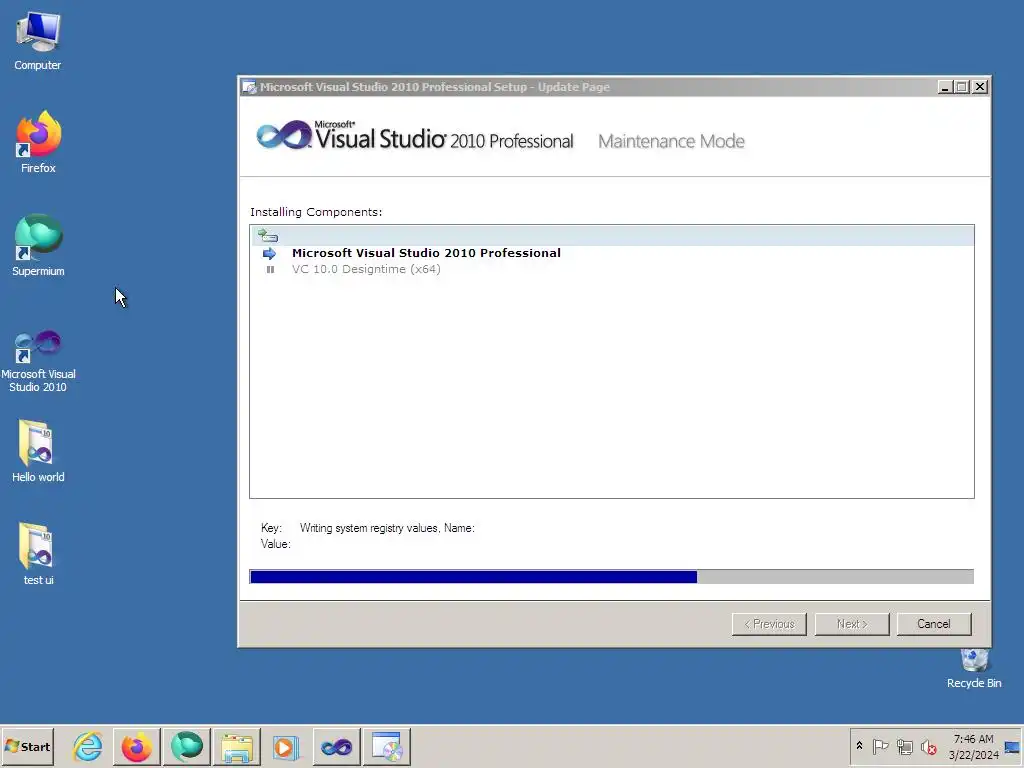Switch to the setup installer taskbar button
1024x768 pixels.
(x=387, y=746)
